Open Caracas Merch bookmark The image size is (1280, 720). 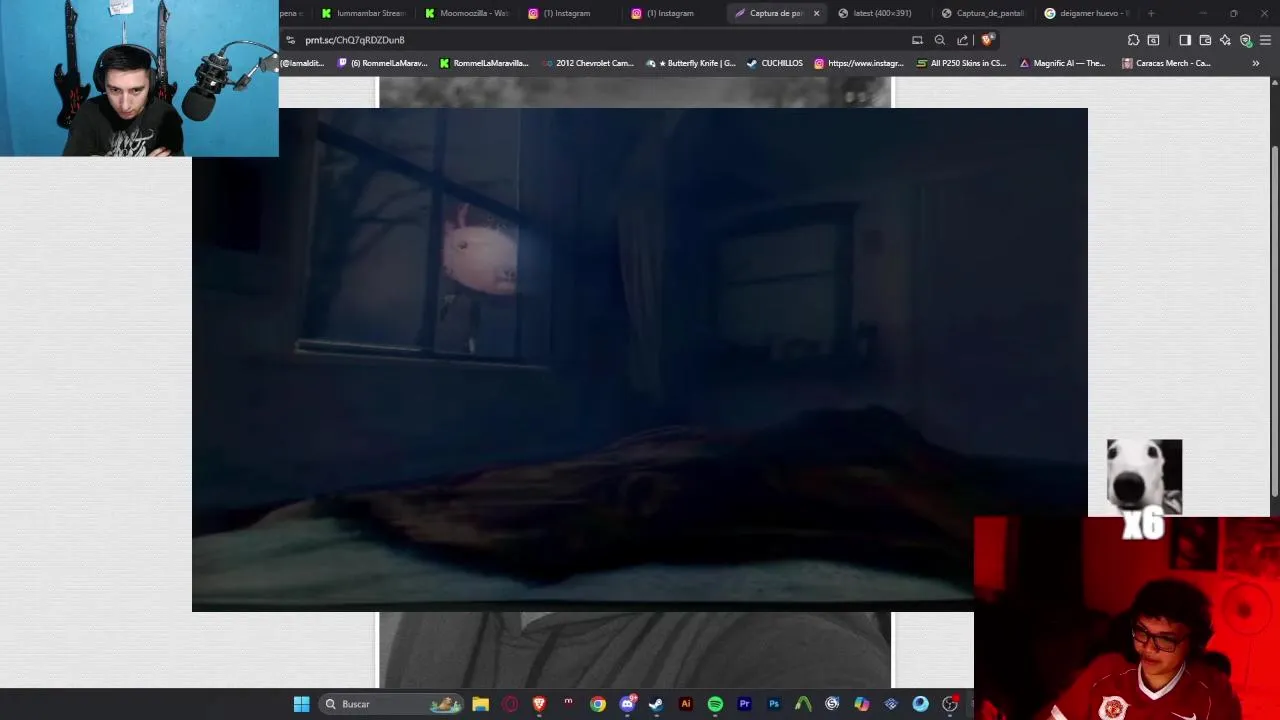coord(1167,63)
